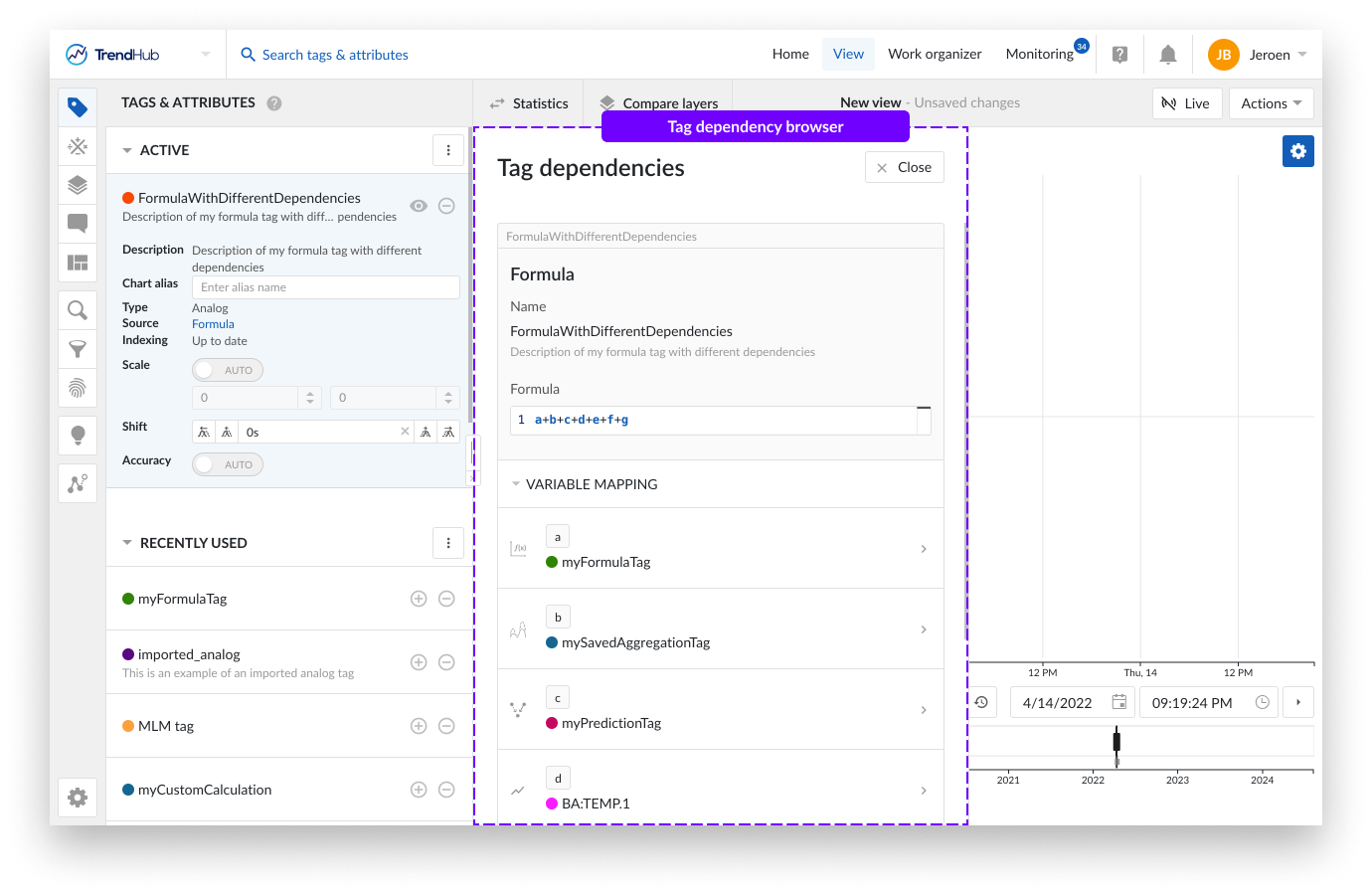1372x895 pixels.
Task: Click the orange FormulaWithDifferentDependencies color dot
Action: (128, 198)
